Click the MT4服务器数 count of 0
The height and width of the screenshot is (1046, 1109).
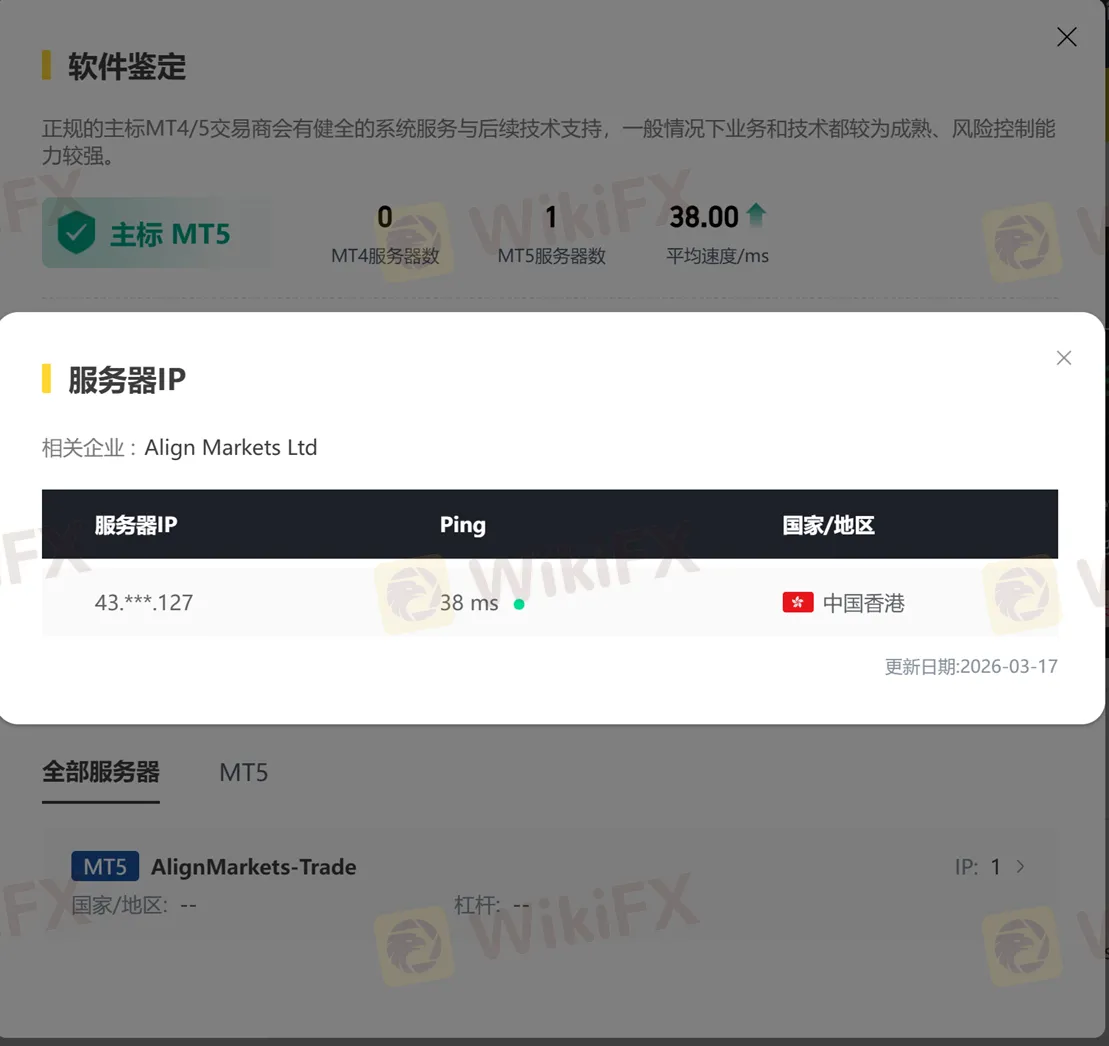point(385,217)
